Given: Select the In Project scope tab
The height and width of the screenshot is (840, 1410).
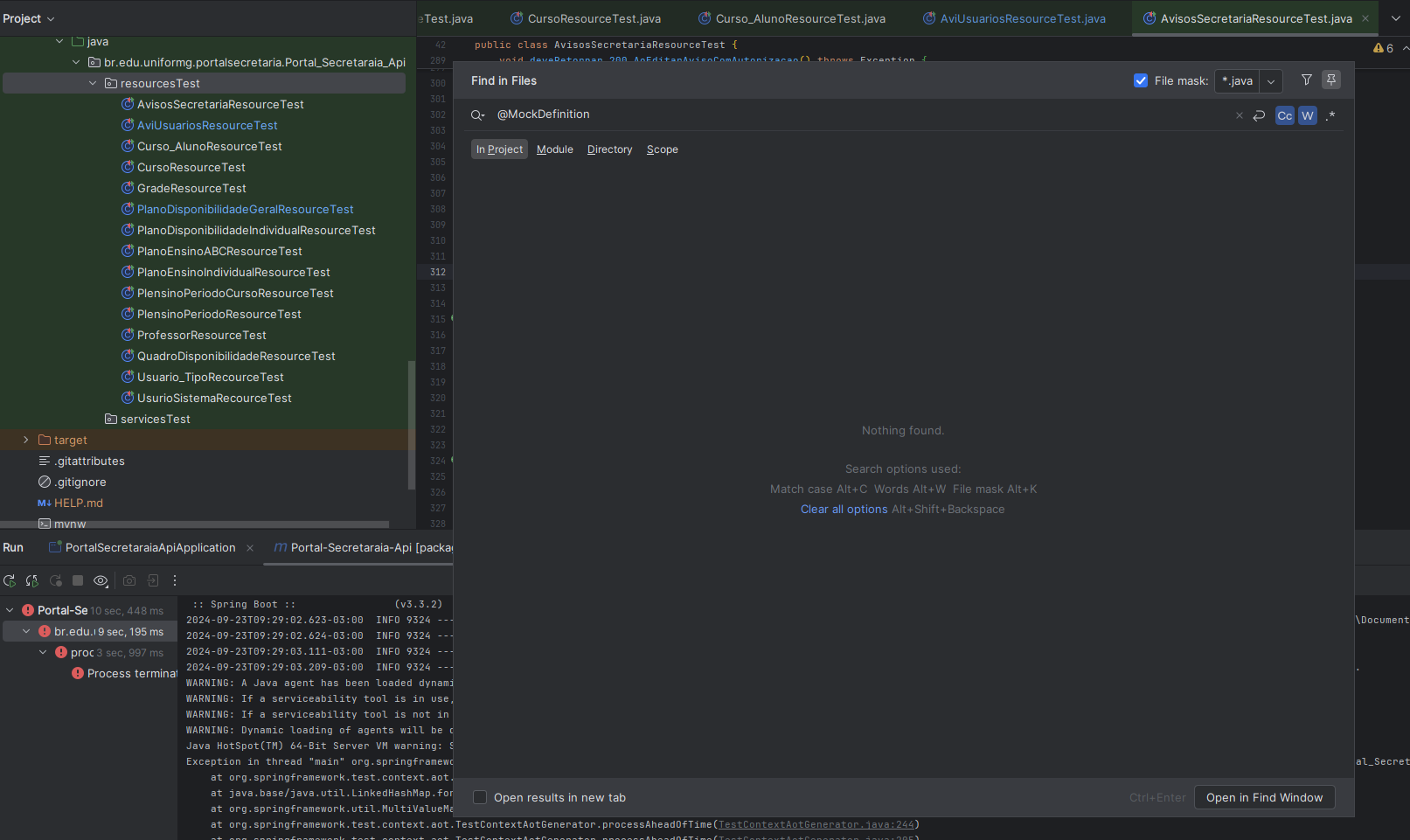Looking at the screenshot, I should 499,149.
